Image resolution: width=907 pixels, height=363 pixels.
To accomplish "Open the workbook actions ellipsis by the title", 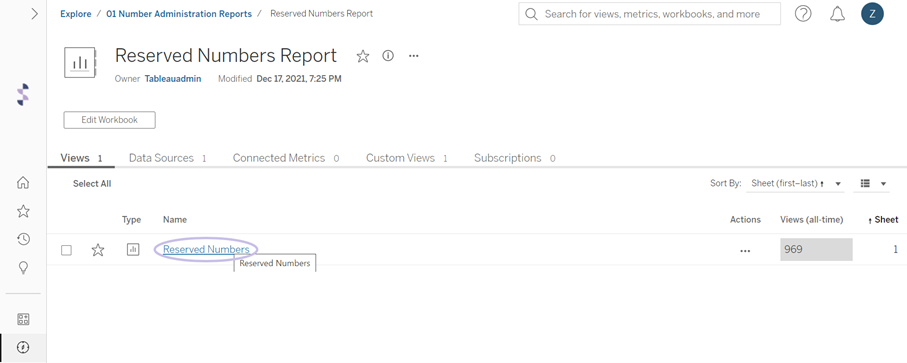I will pos(414,56).
